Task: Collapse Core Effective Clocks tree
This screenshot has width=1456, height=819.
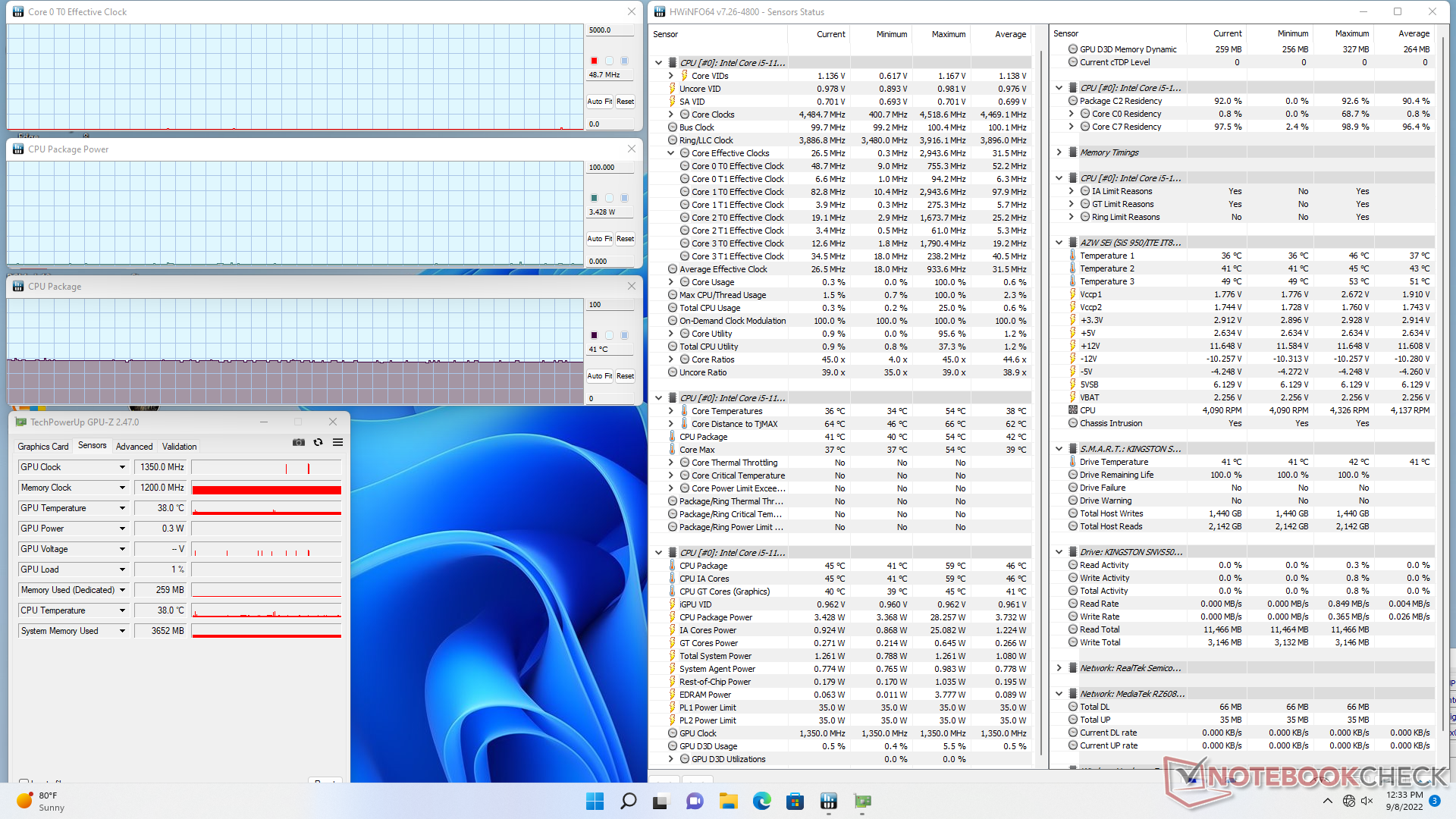Action: click(670, 153)
